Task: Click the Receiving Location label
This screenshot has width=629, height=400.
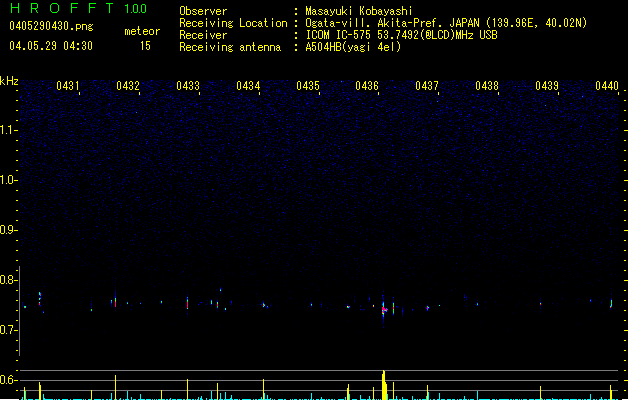Action: coord(233,23)
